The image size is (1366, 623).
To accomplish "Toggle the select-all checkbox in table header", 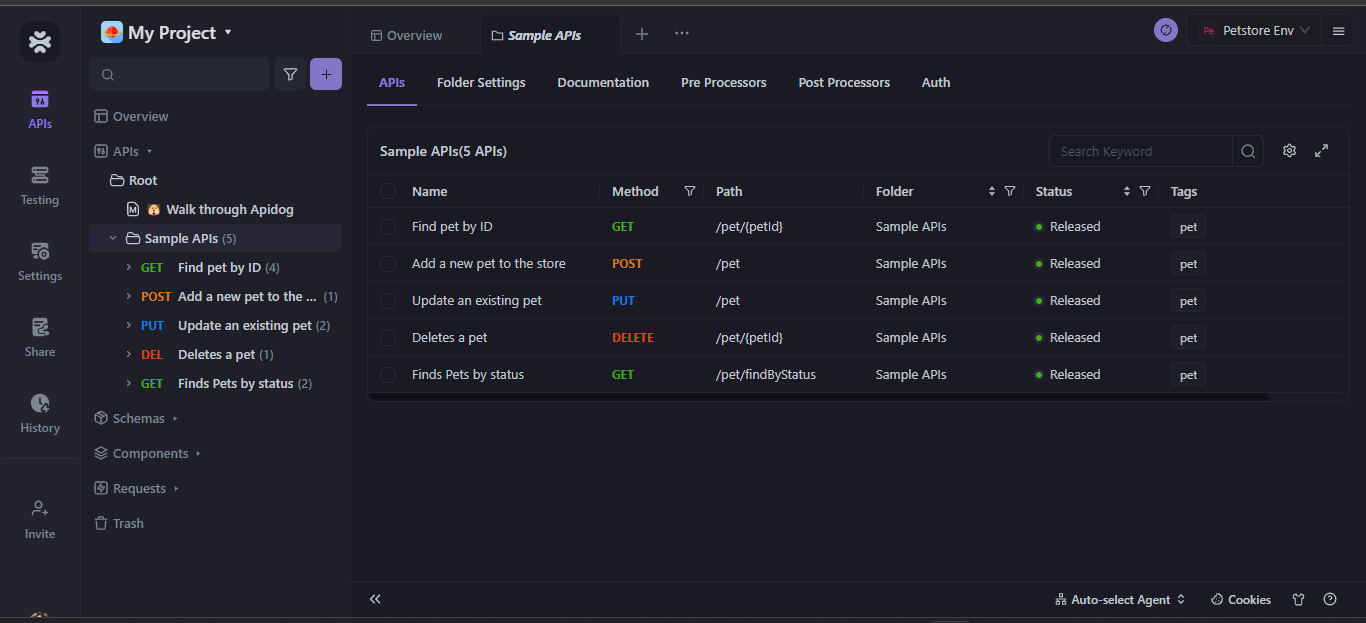I will [388, 191].
